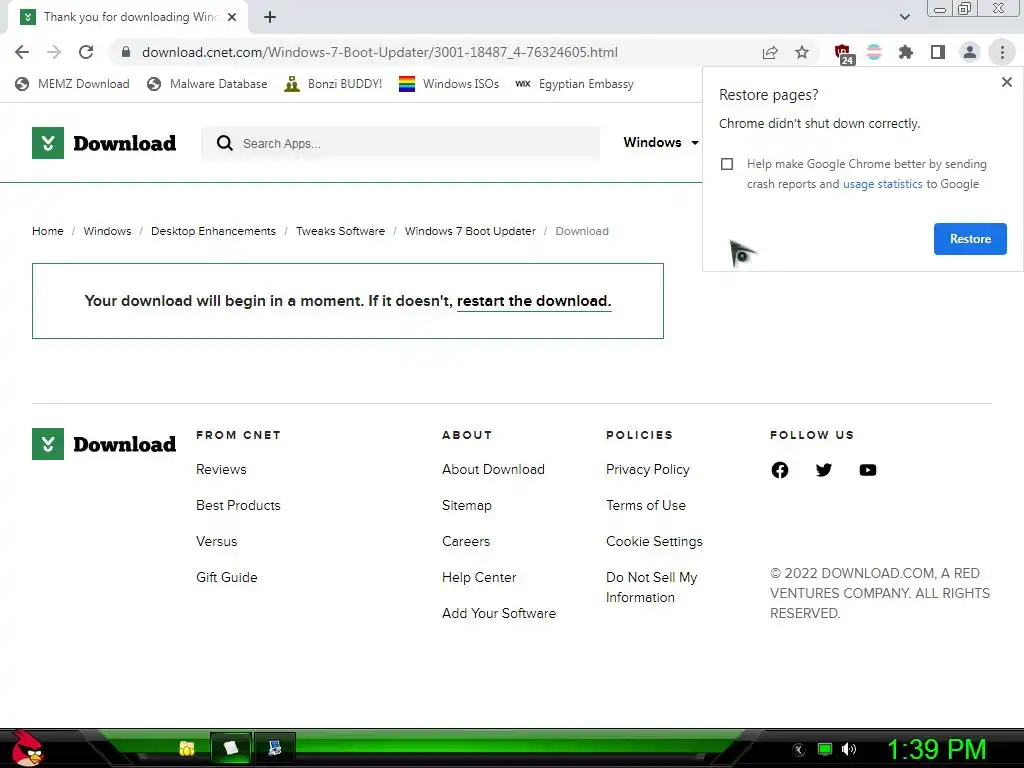Open Cookie Settings link
Screen dimensions: 1024x768
point(654,541)
